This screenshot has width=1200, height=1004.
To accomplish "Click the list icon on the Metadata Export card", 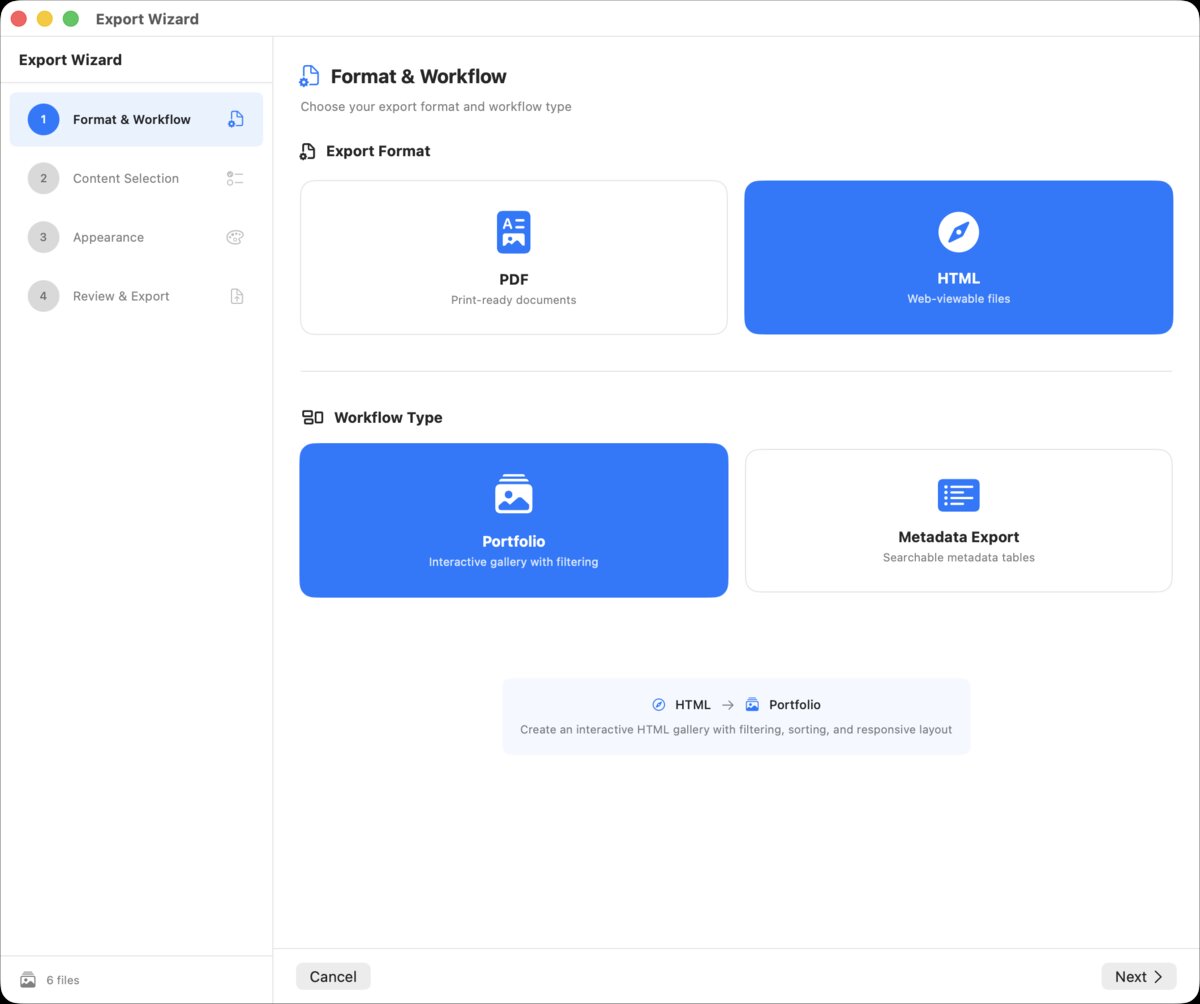I will click(958, 495).
